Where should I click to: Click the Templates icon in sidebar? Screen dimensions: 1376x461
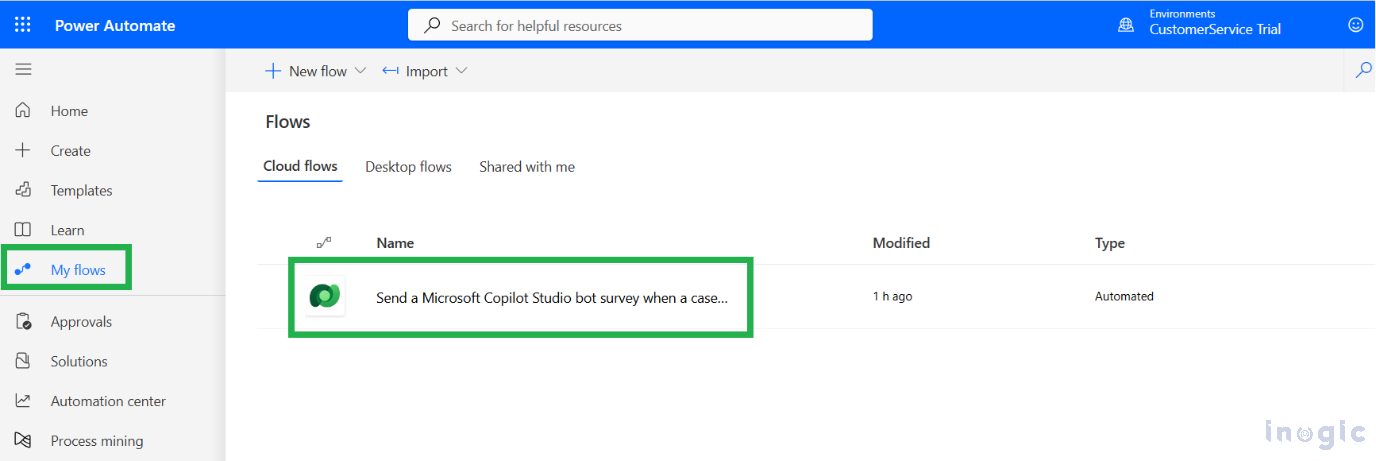click(x=23, y=190)
